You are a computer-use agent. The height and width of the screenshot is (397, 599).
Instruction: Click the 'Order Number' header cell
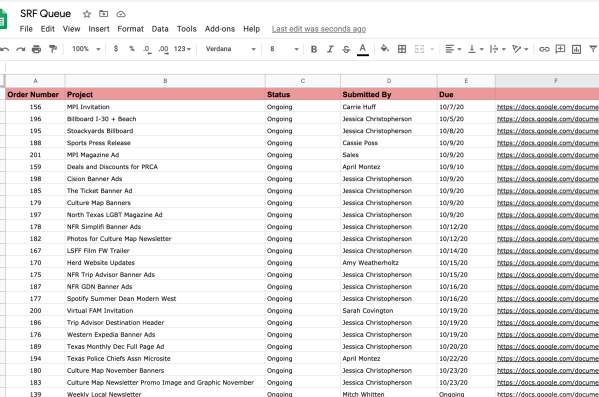35,94
